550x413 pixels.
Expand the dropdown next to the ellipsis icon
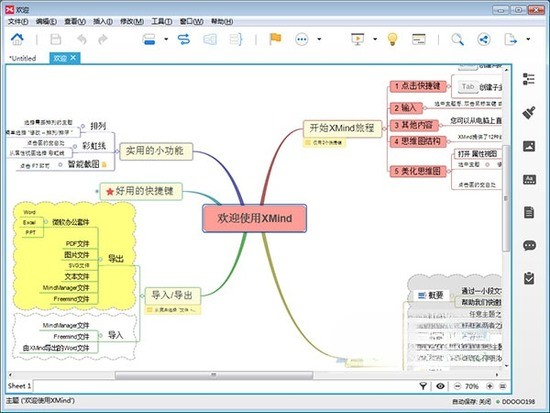[319, 39]
